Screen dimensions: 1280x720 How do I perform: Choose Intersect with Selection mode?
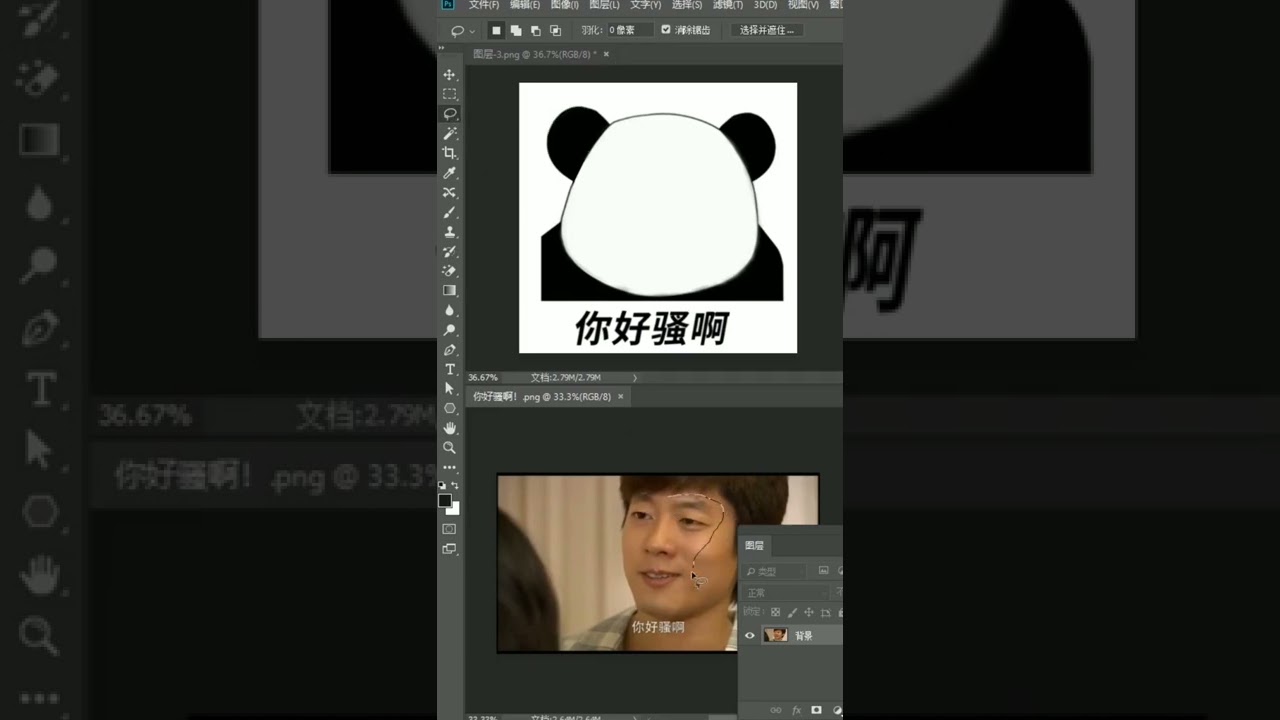[555, 30]
